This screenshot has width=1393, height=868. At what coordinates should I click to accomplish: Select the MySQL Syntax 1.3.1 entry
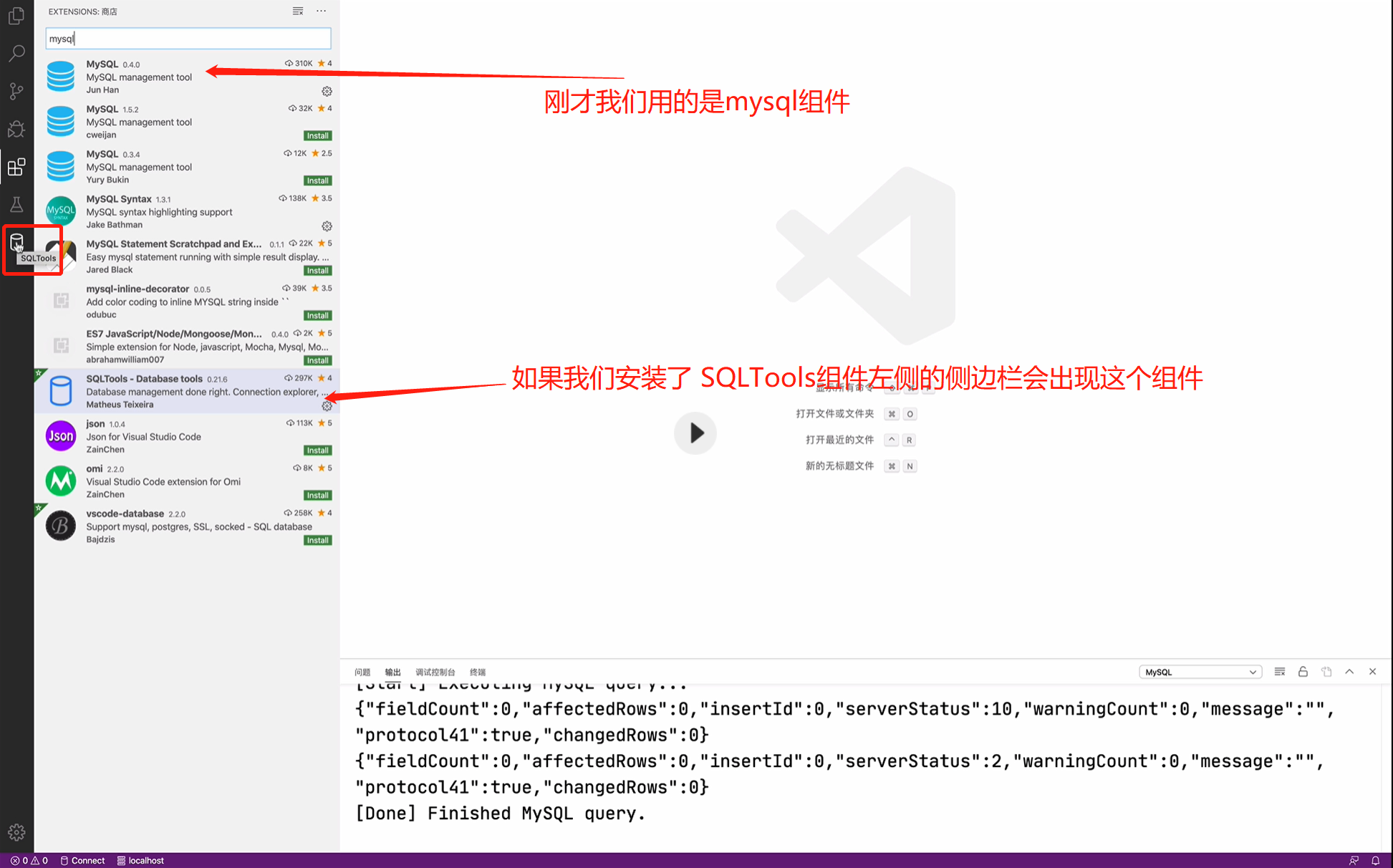[x=187, y=211]
